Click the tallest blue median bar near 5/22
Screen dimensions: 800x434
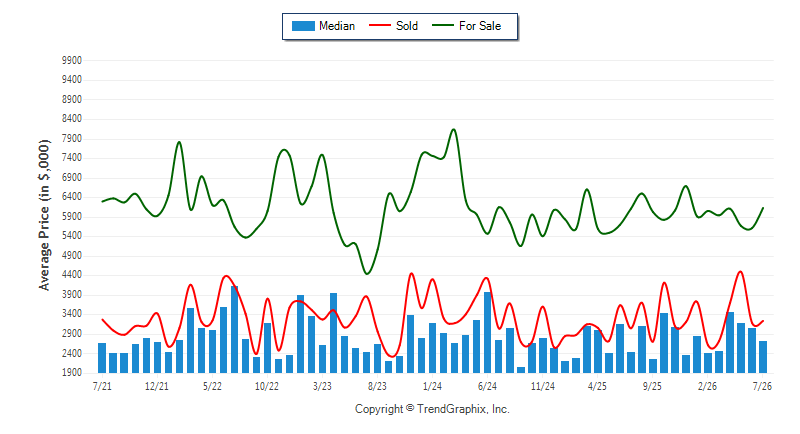pos(234,329)
